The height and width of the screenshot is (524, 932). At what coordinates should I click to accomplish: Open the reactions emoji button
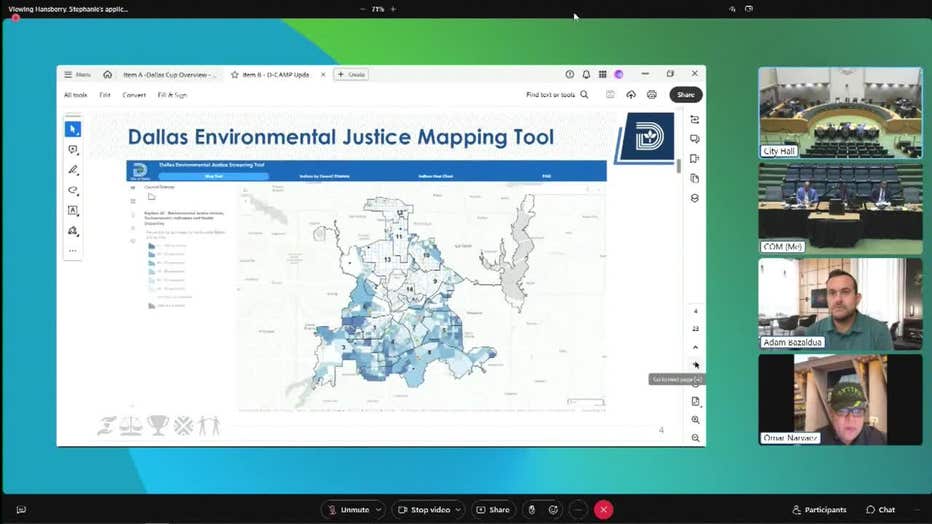tap(553, 510)
